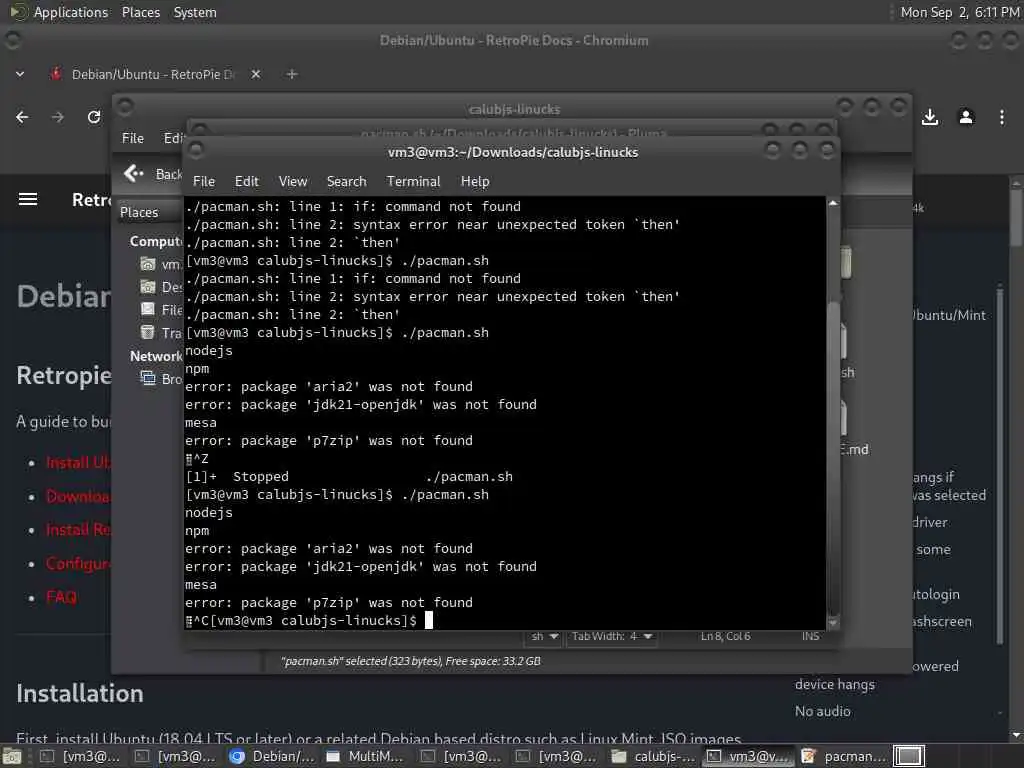The width and height of the screenshot is (1024, 768).
Task: Open the Applications menu
Action: click(x=71, y=12)
